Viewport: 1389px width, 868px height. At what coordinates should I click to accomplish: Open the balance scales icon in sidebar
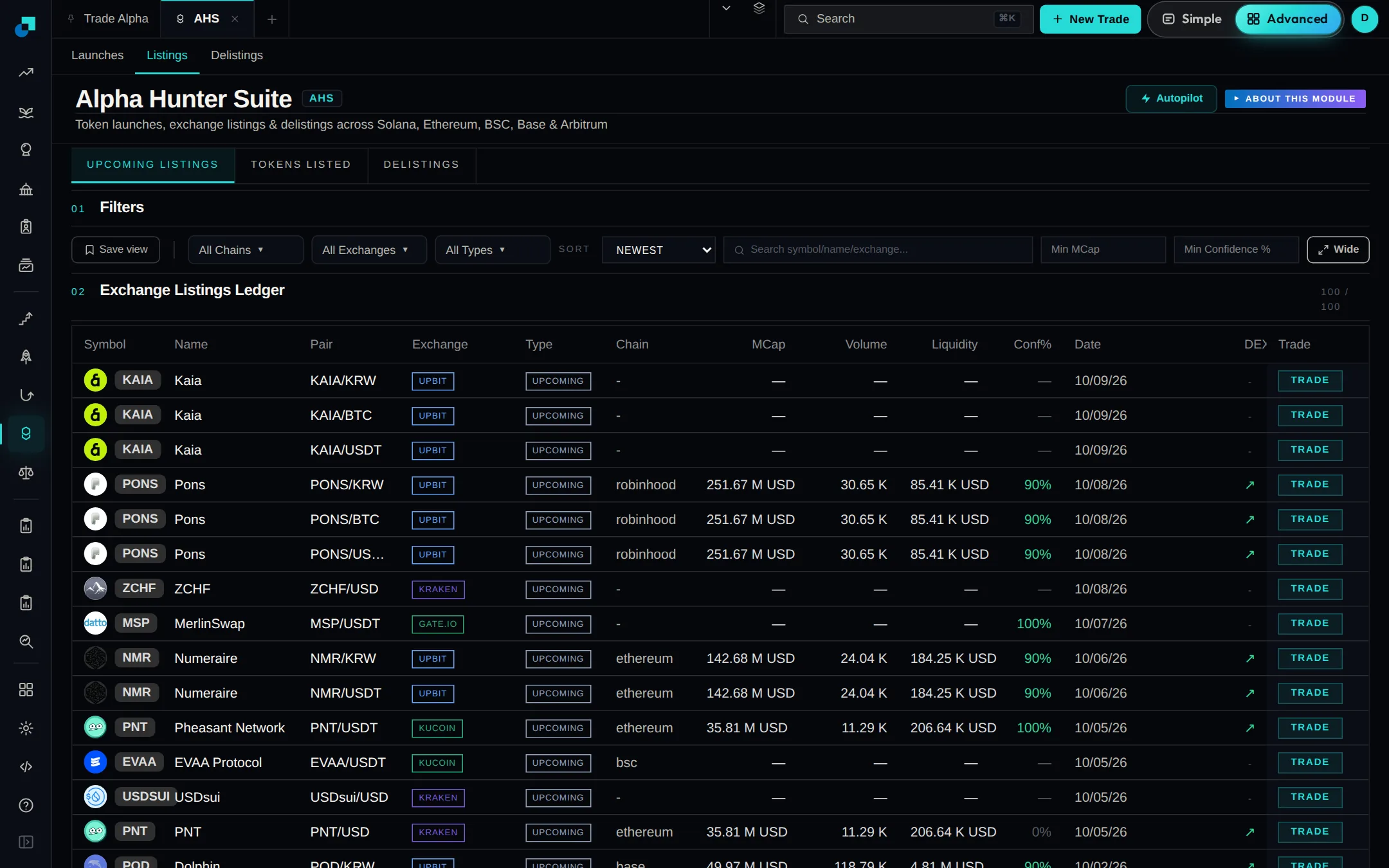click(26, 473)
